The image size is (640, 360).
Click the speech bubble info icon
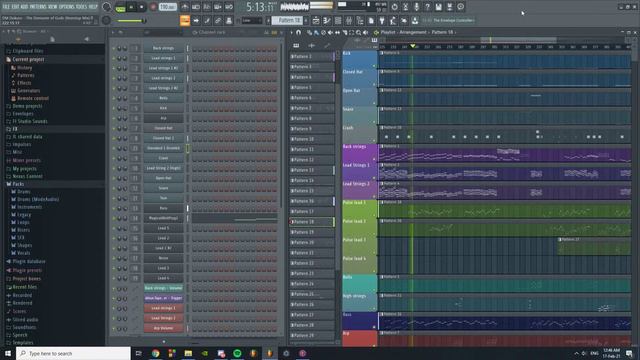coord(460,7)
